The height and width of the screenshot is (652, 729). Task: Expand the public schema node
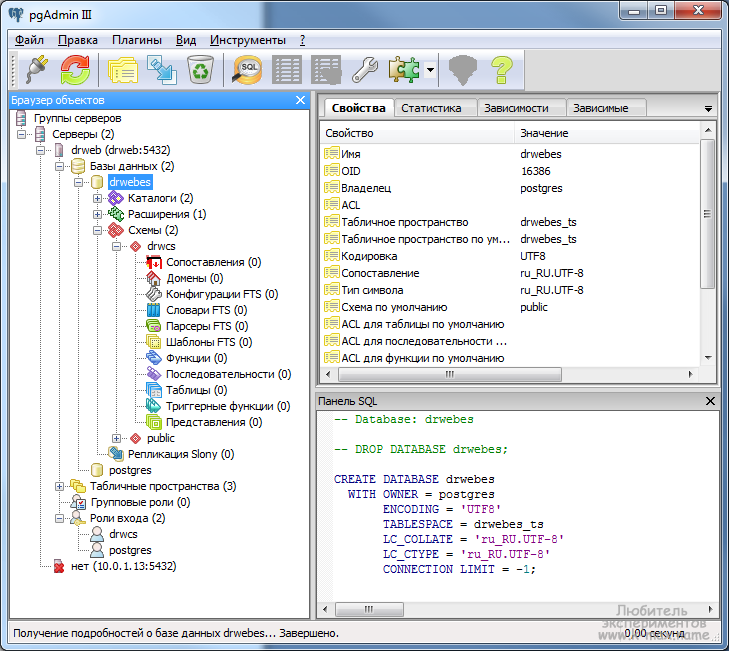(x=116, y=439)
